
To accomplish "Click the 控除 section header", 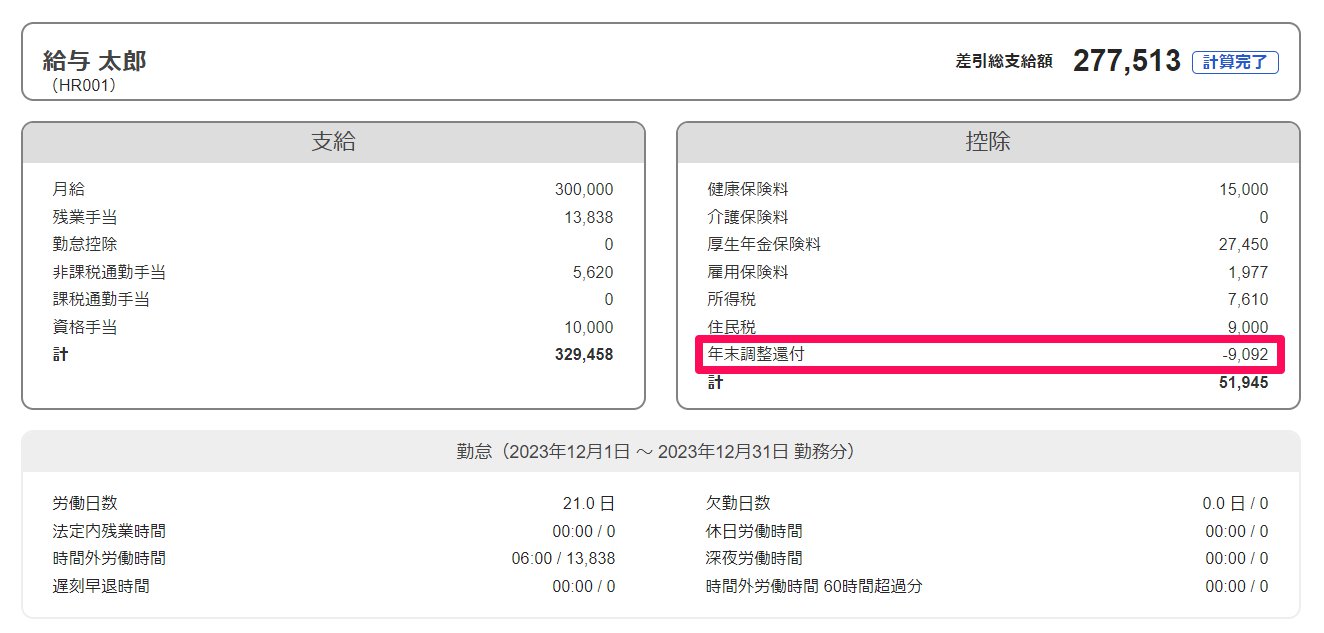I will point(987,142).
